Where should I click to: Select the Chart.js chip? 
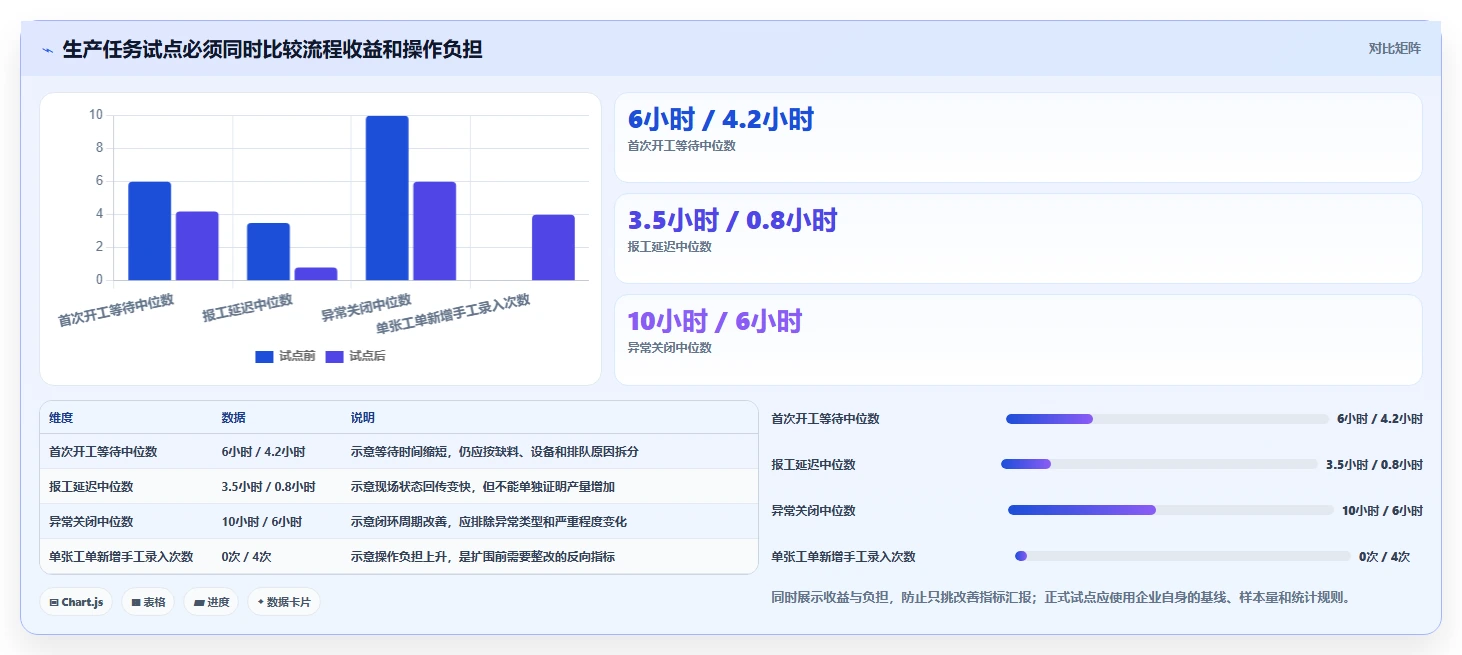point(77,602)
